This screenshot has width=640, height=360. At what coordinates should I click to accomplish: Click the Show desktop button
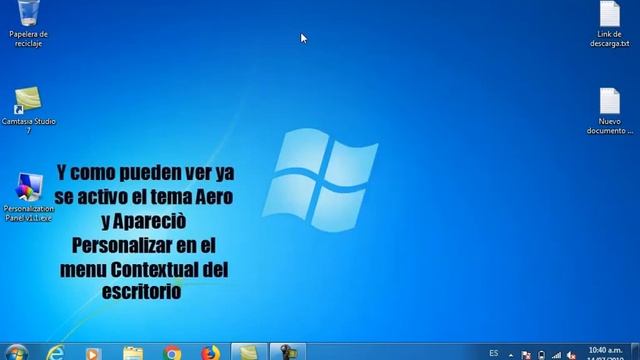pos(636,352)
